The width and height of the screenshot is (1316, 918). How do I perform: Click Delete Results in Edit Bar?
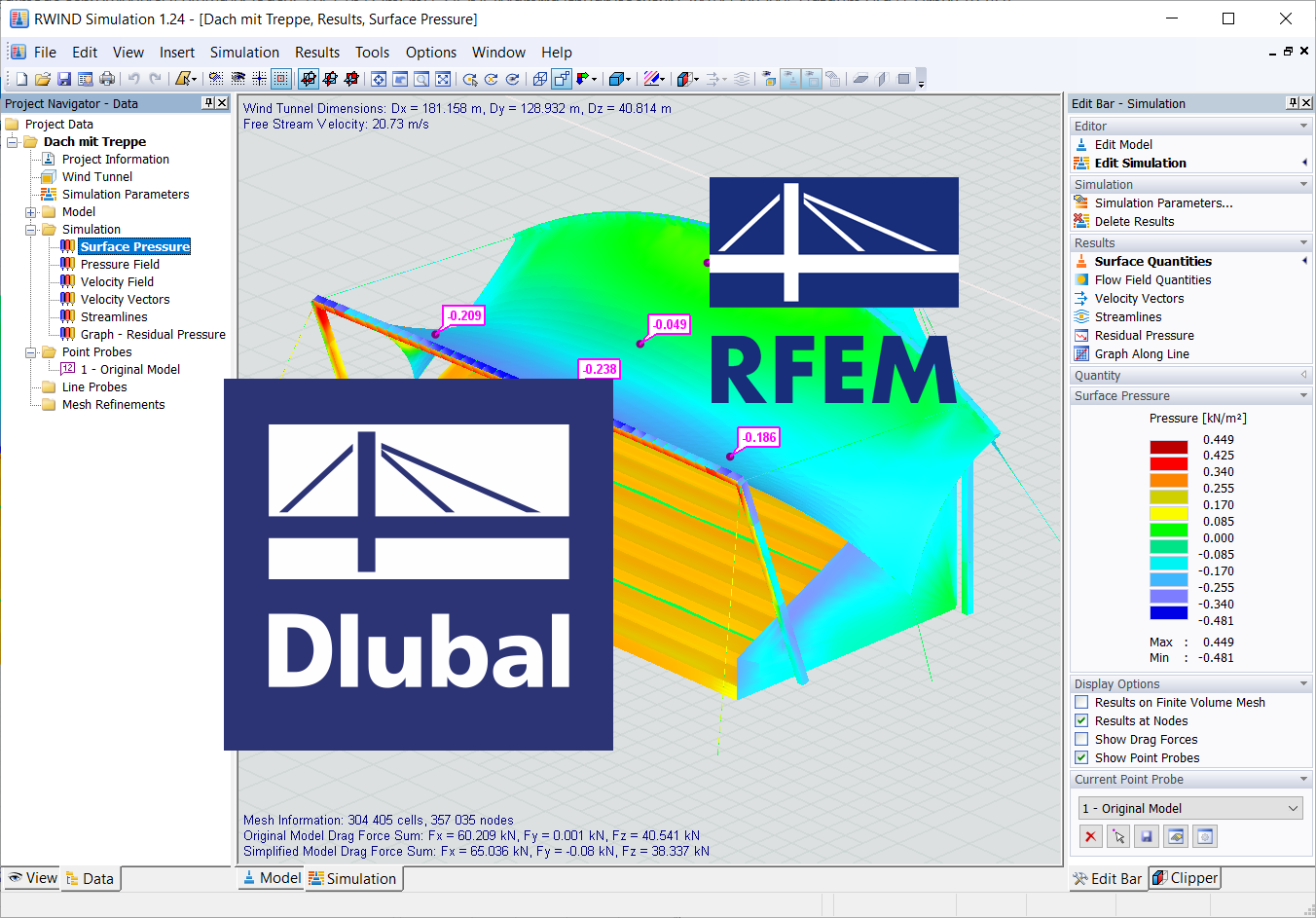(x=1134, y=221)
